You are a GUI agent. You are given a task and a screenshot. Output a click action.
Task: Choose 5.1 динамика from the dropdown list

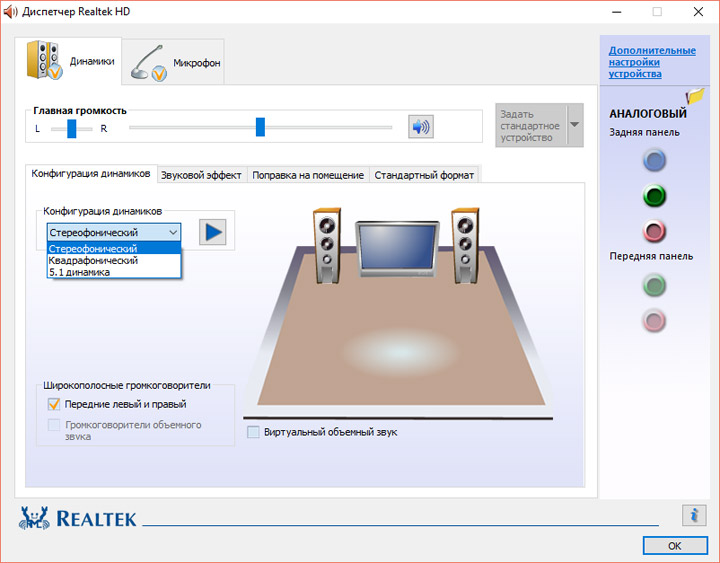click(114, 272)
